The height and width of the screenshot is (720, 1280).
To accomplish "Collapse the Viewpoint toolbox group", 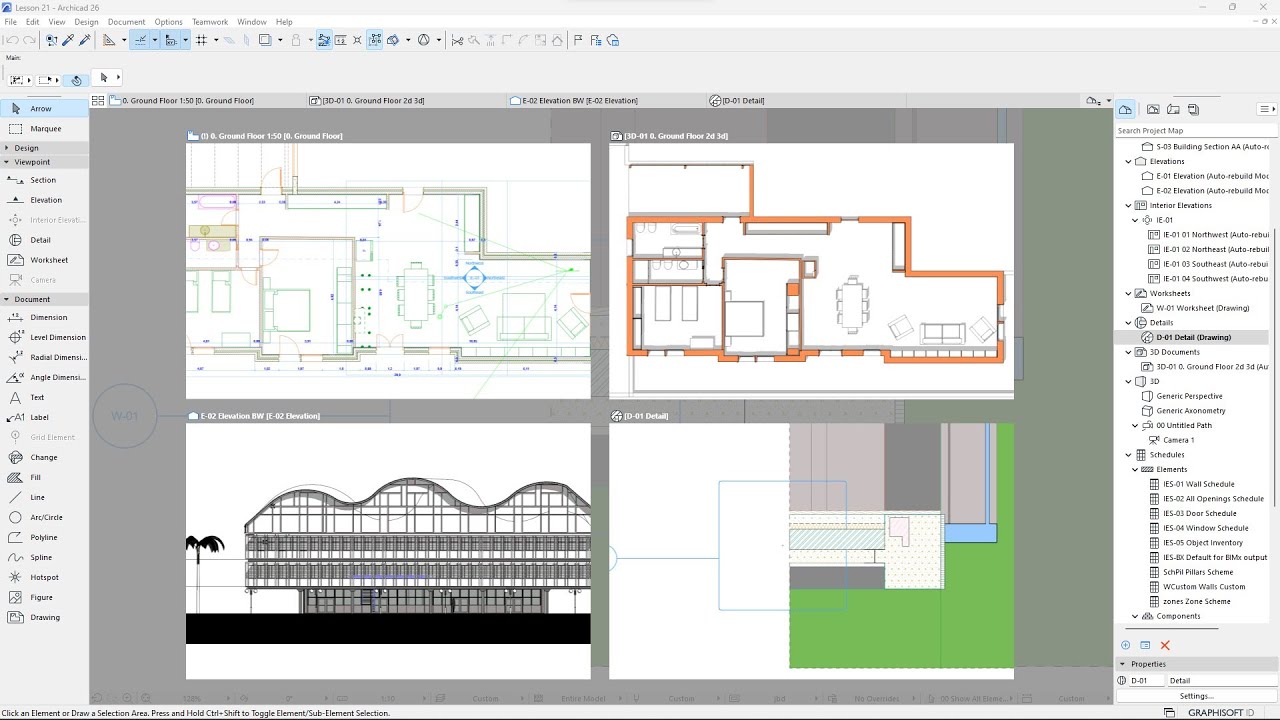I will pos(6,162).
